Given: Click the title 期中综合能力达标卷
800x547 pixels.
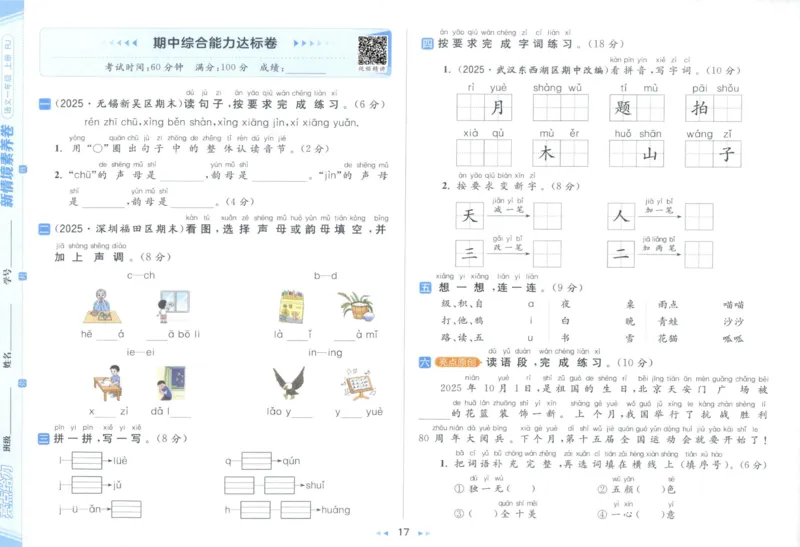Looking at the screenshot, I should click(215, 43).
